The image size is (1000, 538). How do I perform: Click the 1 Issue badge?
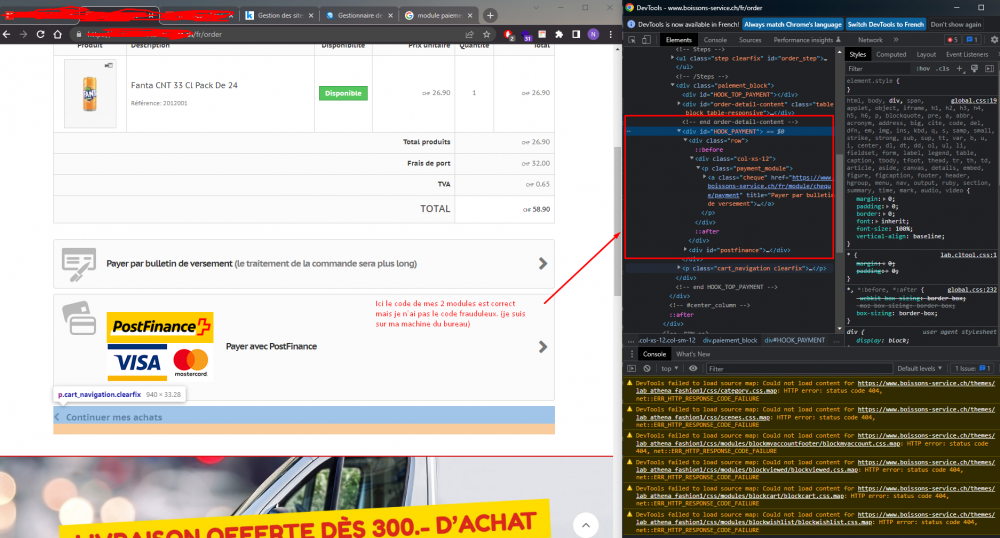click(x=972, y=368)
